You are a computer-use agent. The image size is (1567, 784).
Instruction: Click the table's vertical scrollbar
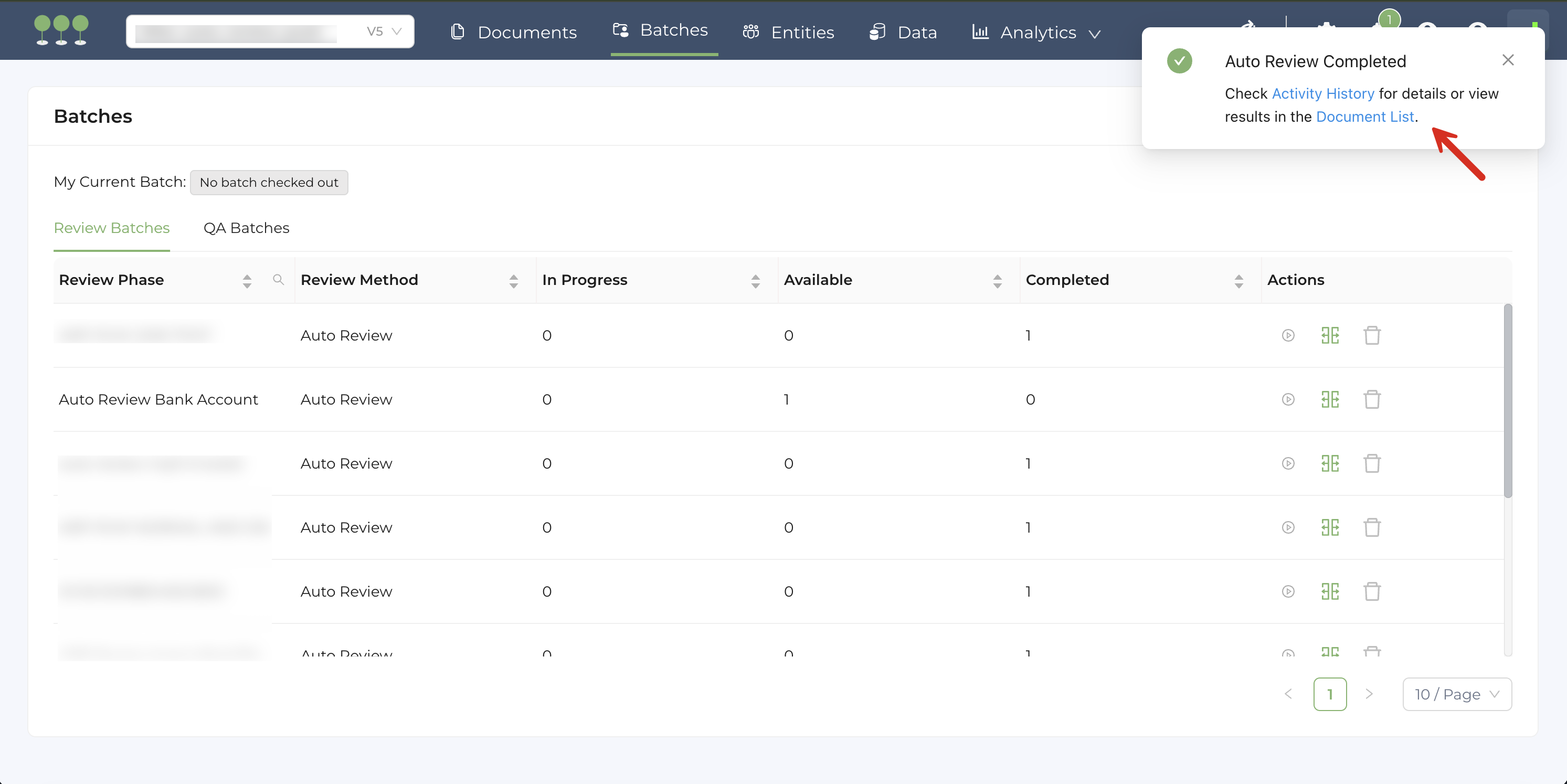(1507, 401)
